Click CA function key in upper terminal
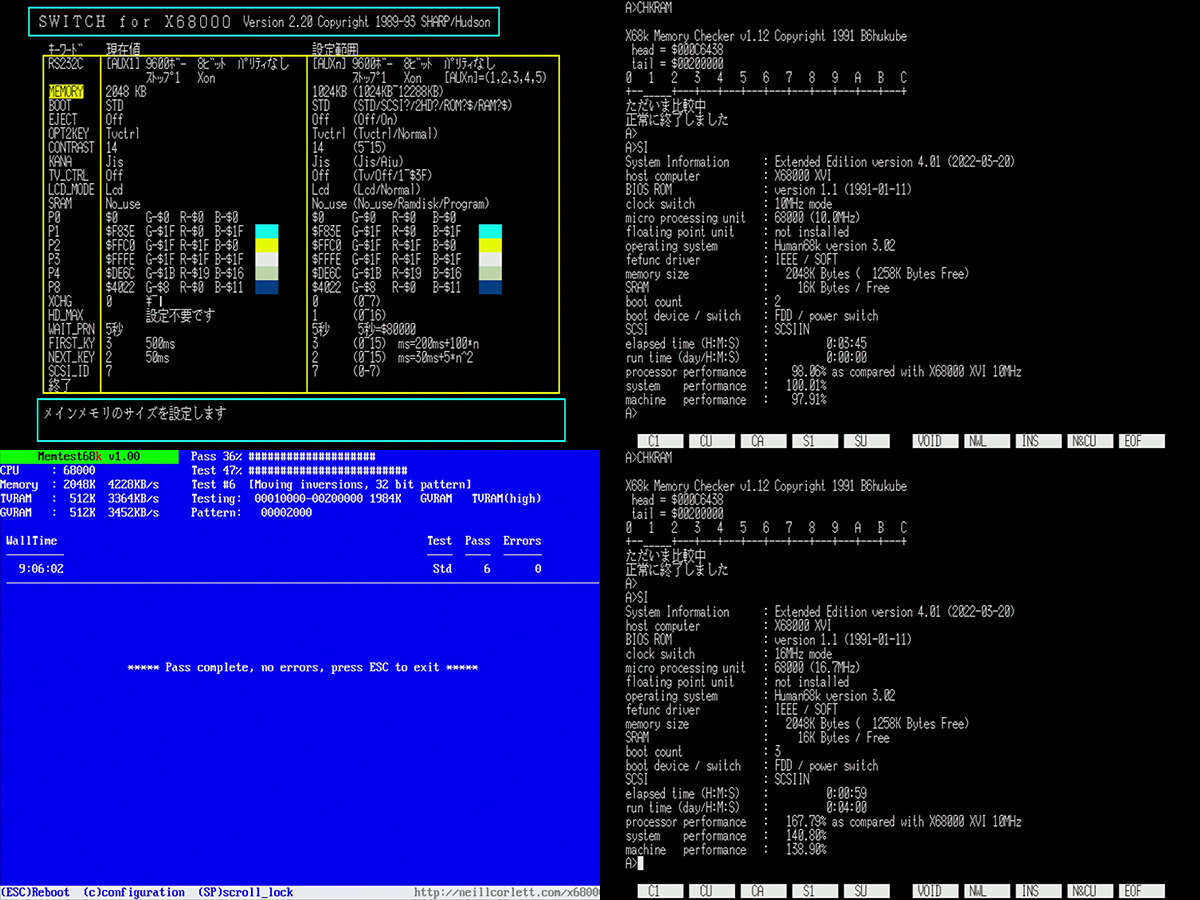The image size is (1200, 900). [x=762, y=441]
